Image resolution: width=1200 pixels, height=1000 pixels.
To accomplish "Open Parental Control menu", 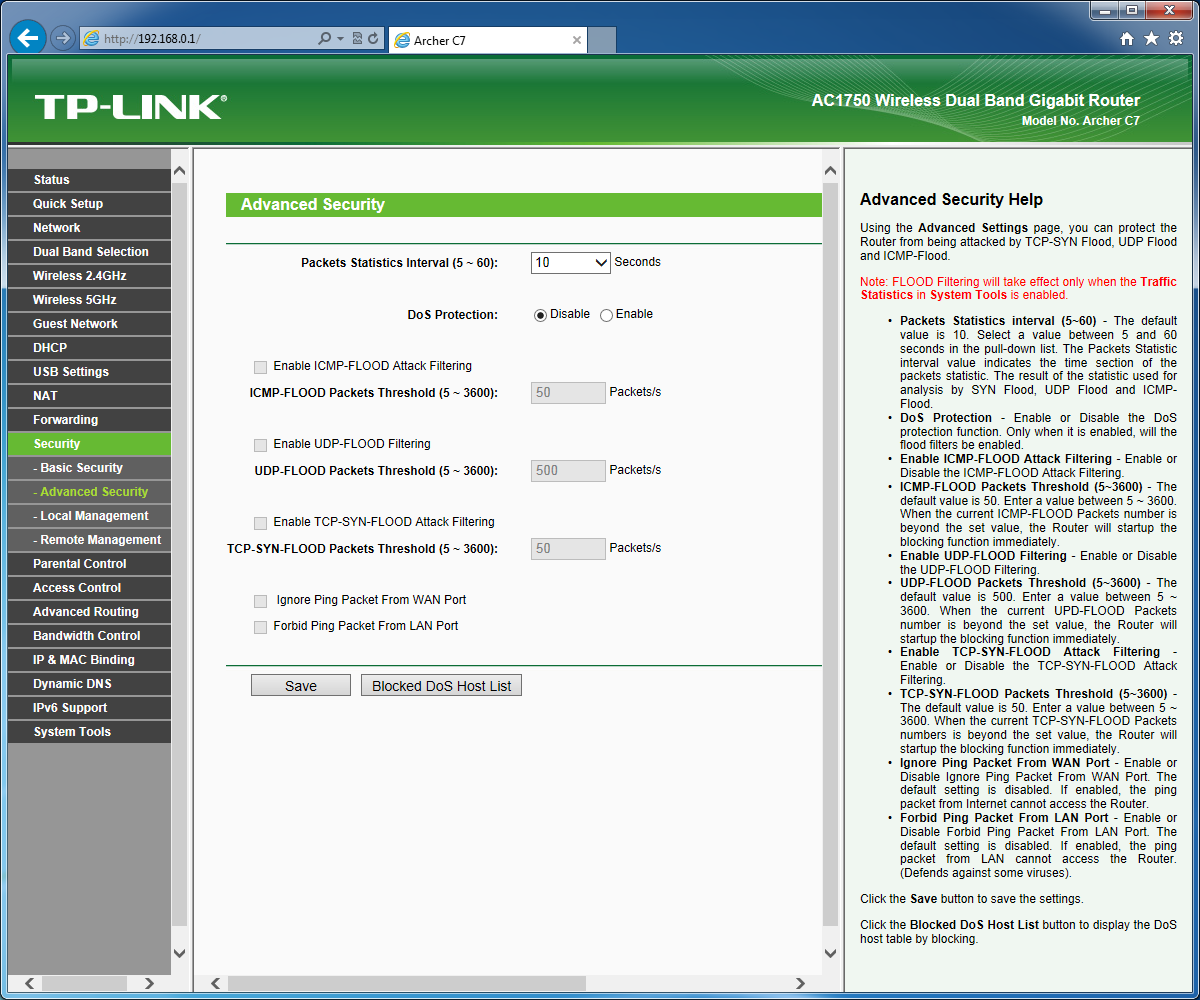I will (x=89, y=564).
